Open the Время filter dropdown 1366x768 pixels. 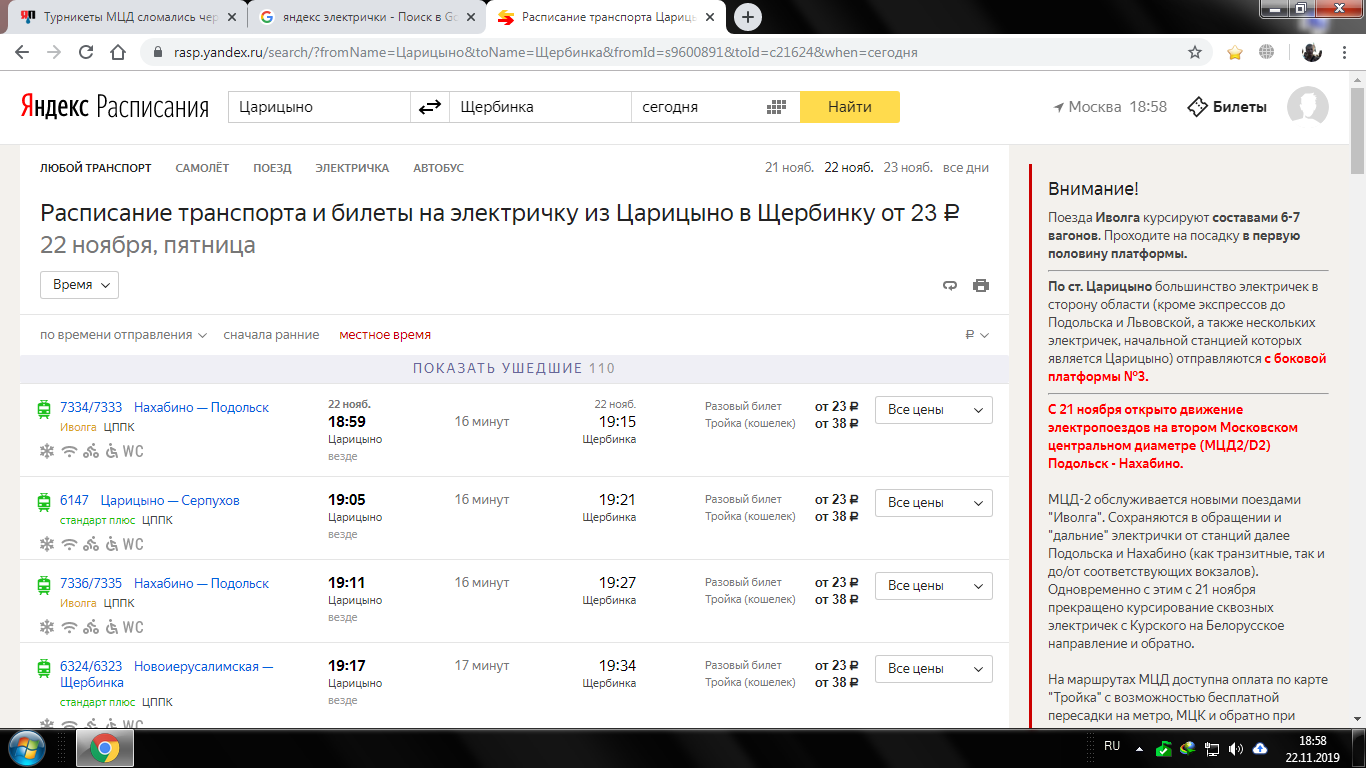coord(79,285)
